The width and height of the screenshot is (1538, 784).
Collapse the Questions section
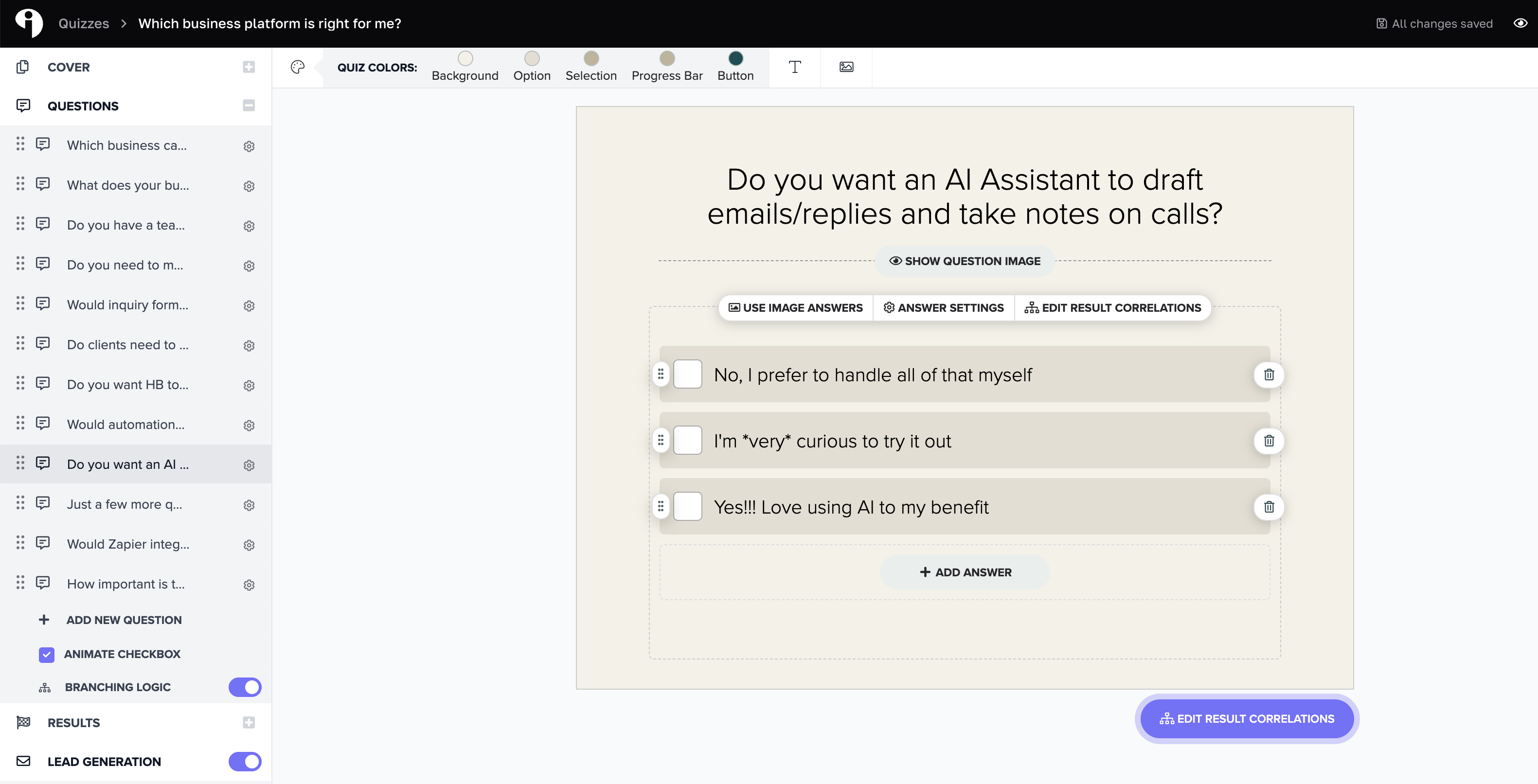click(249, 106)
